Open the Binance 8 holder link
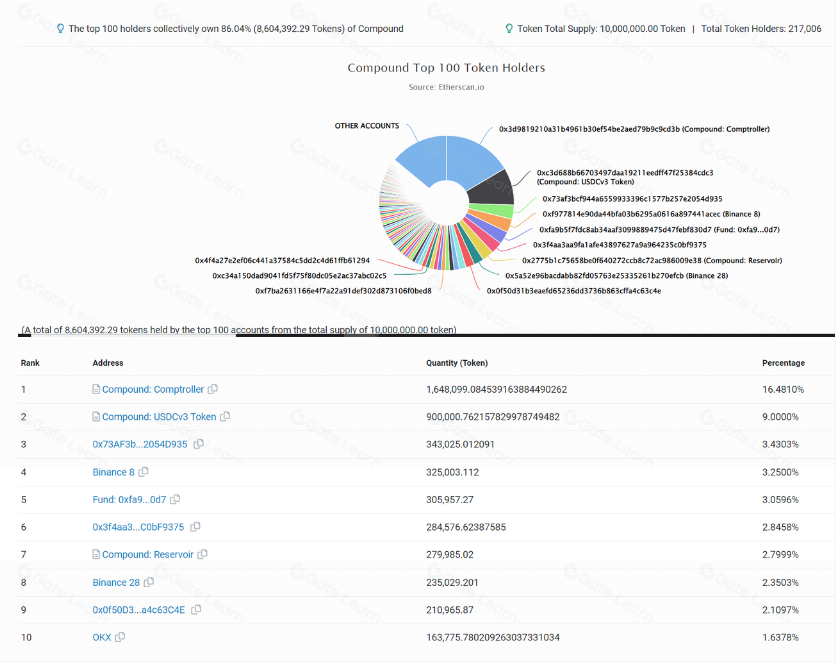Image resolution: width=836 pixels, height=662 pixels. coord(114,472)
